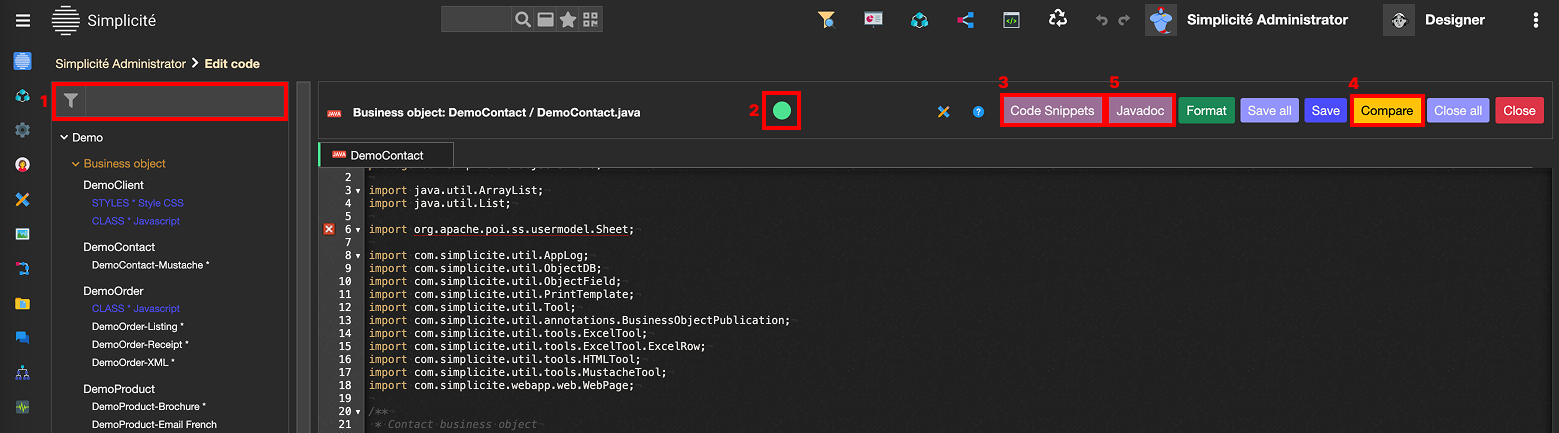Viewport: 1559px width, 433px height.
Task: Select the DemoContact editor tab
Action: (386, 155)
